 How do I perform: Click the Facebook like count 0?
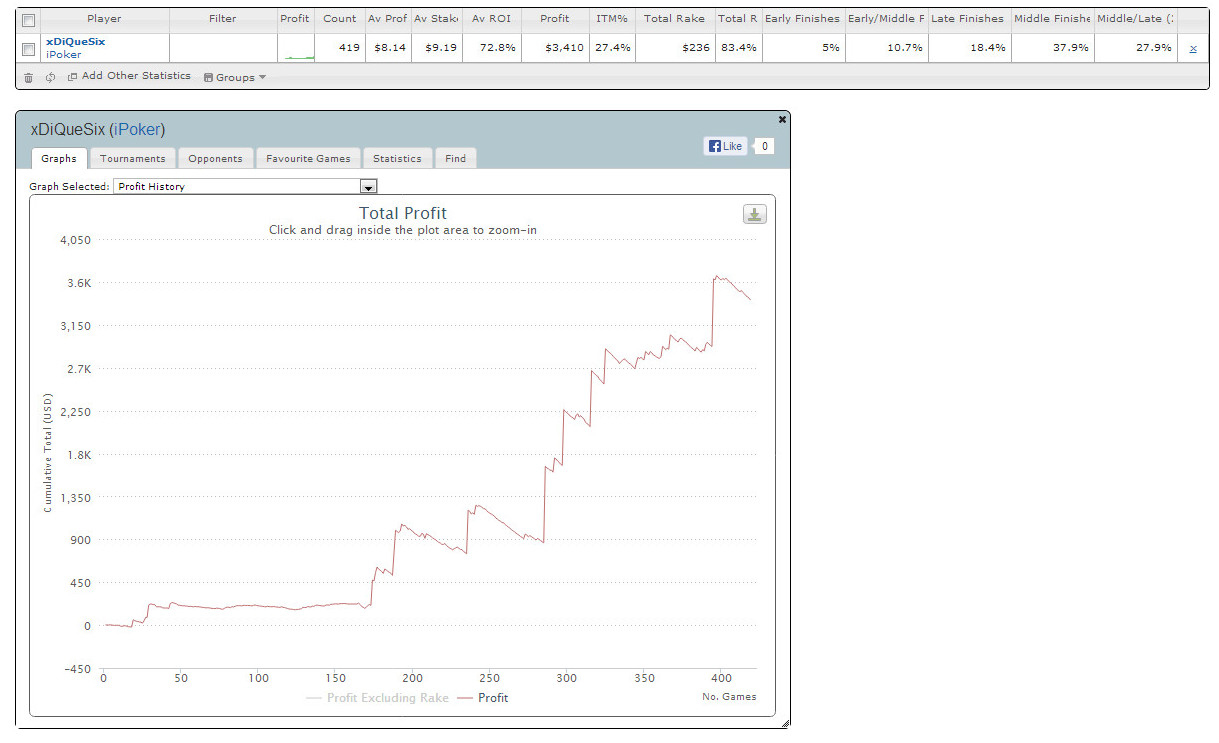coord(763,146)
